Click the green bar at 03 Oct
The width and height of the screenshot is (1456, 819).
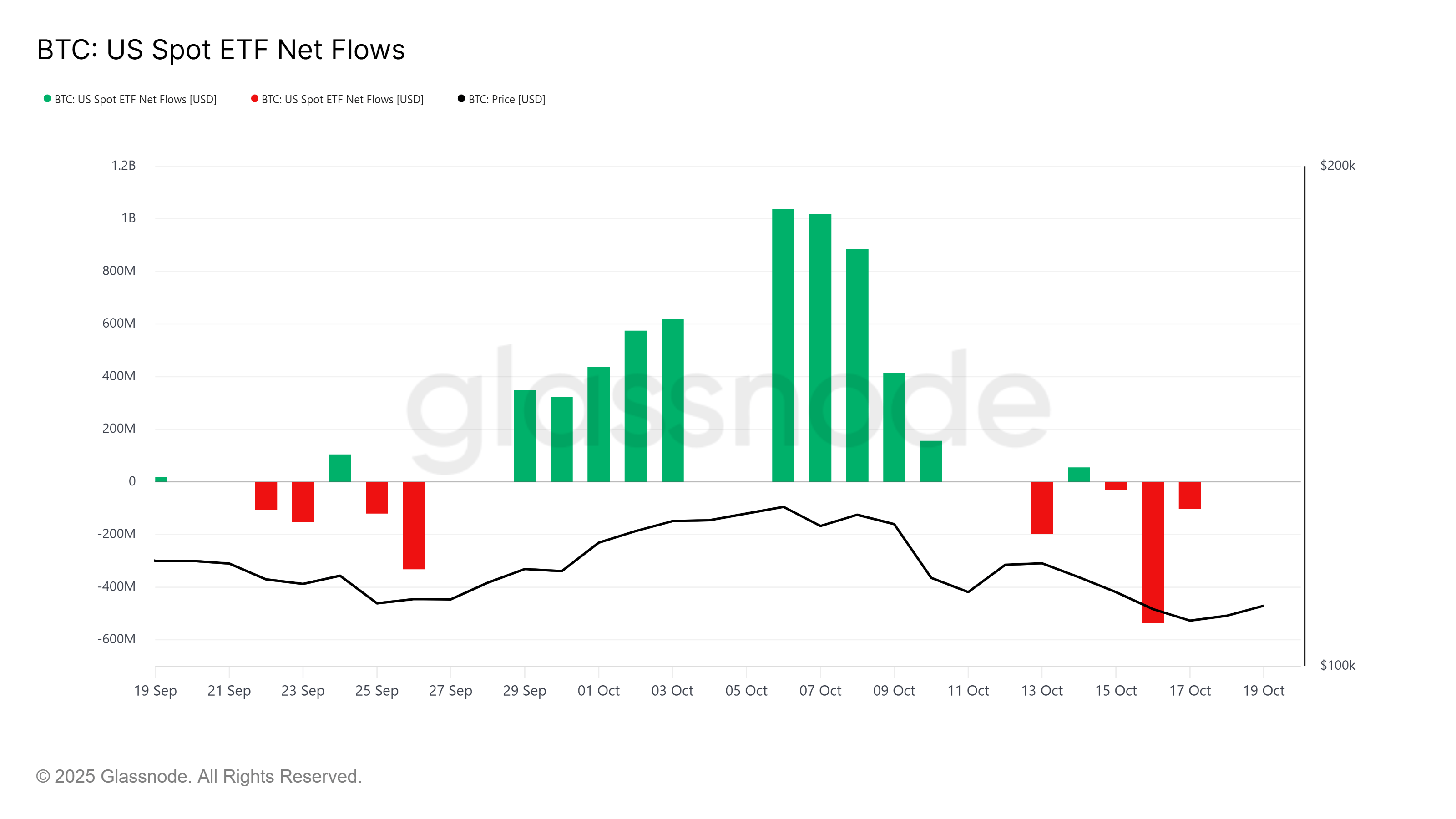click(672, 400)
